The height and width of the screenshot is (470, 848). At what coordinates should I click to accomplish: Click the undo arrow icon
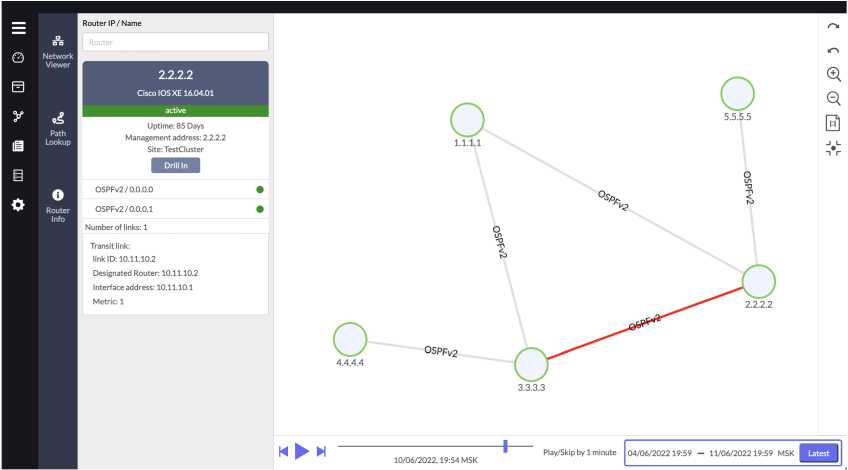833,50
